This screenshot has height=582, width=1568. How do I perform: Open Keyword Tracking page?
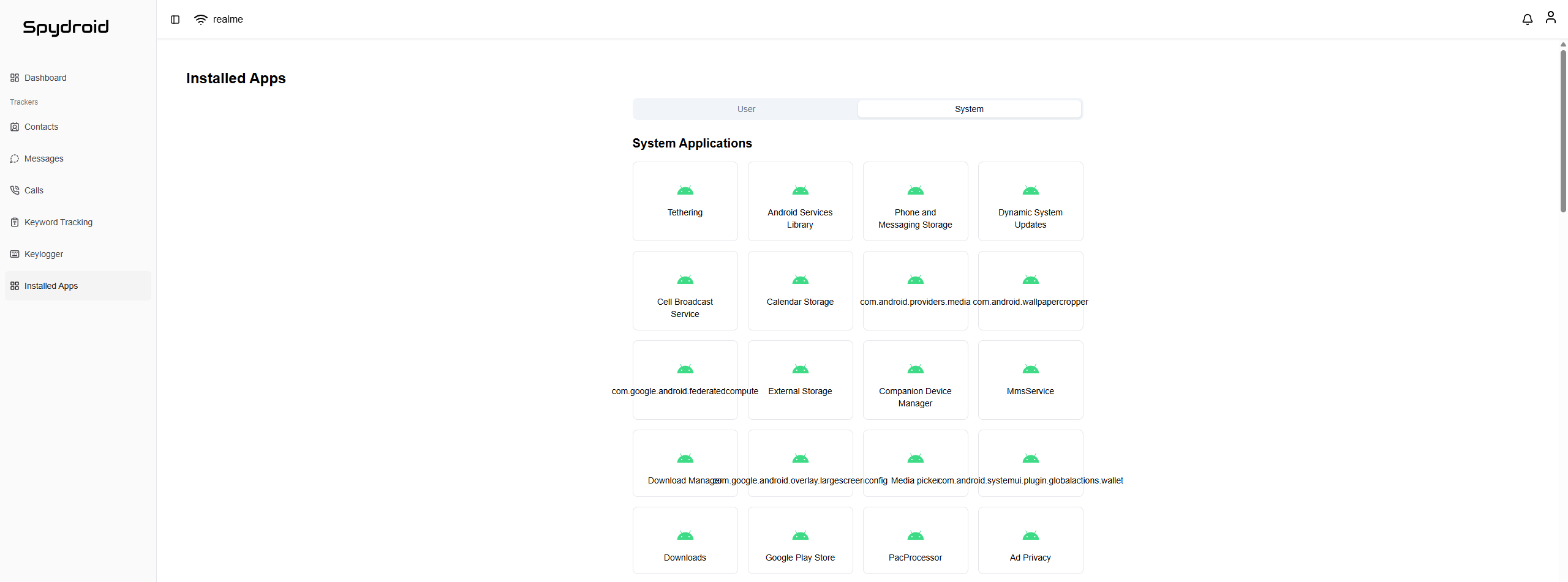click(x=78, y=222)
